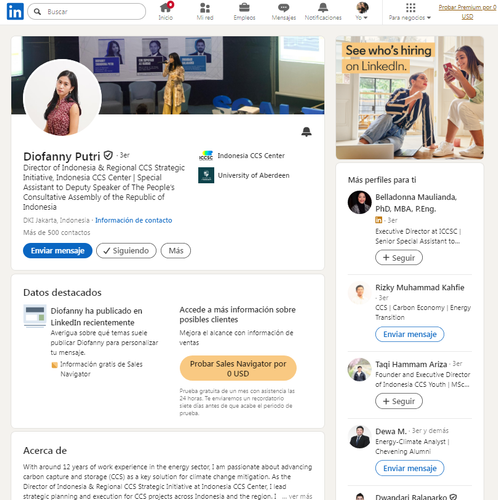Open Dwandari Ralanarko profile name
The height and width of the screenshot is (500, 498).
pyautogui.click(x=411, y=497)
